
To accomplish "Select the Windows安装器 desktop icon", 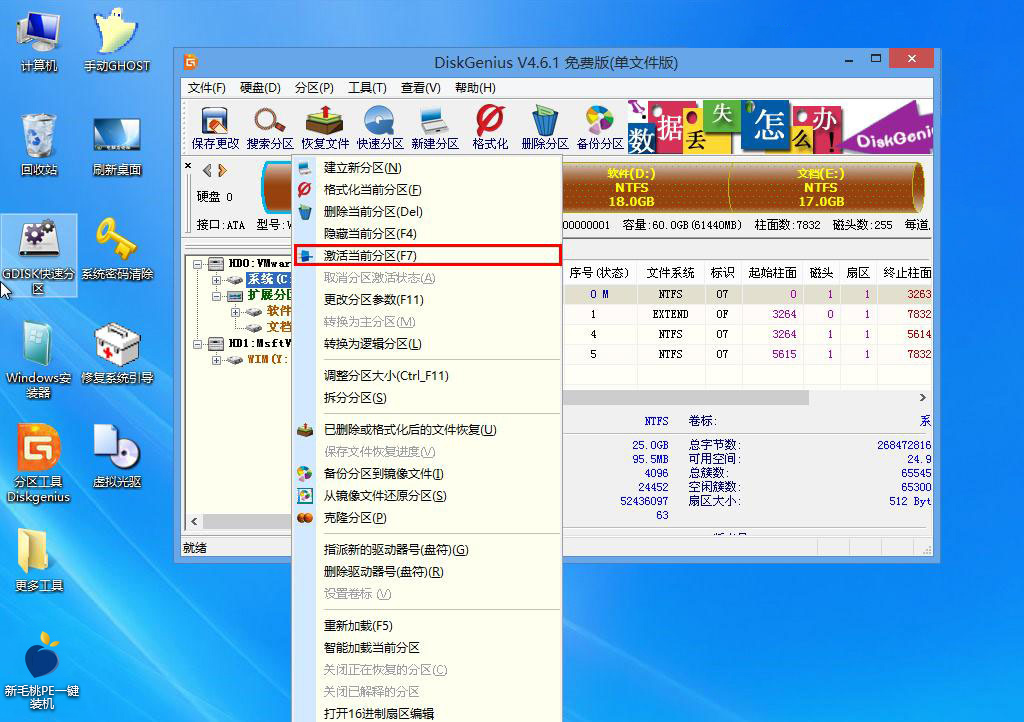I will (x=39, y=360).
